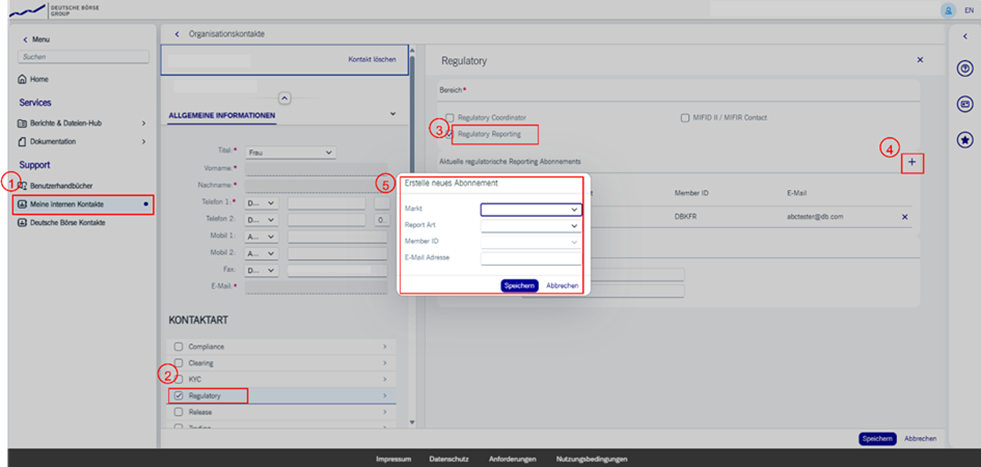Image resolution: width=981 pixels, height=467 pixels.
Task: Open the Markt dropdown in subscription dialog
Action: point(530,210)
